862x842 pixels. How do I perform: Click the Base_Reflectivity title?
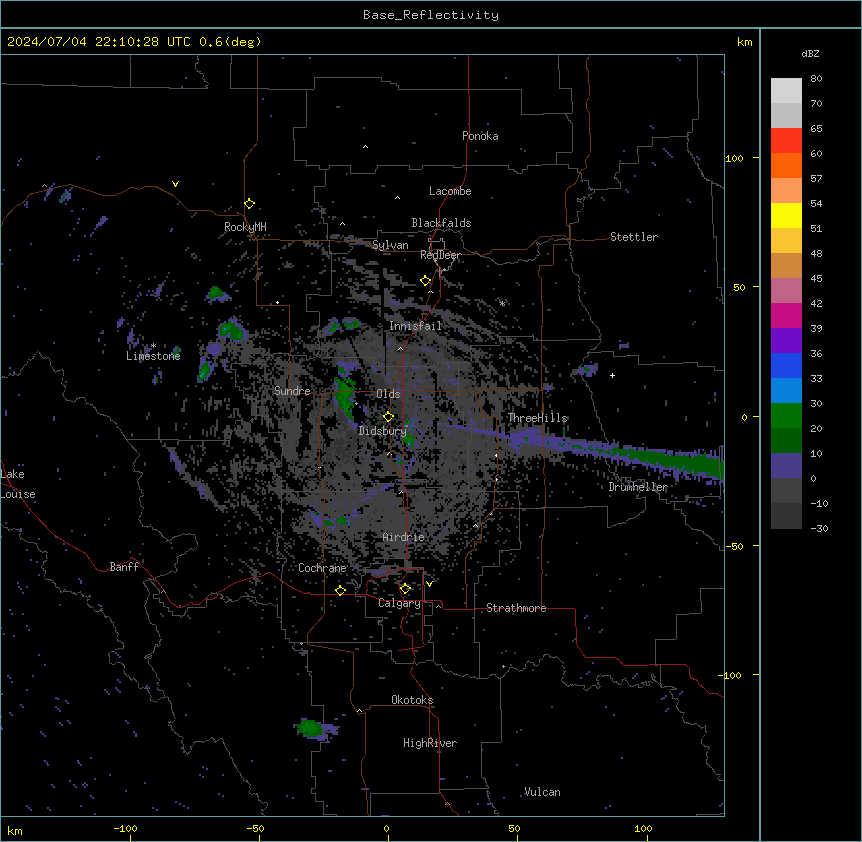[431, 15]
